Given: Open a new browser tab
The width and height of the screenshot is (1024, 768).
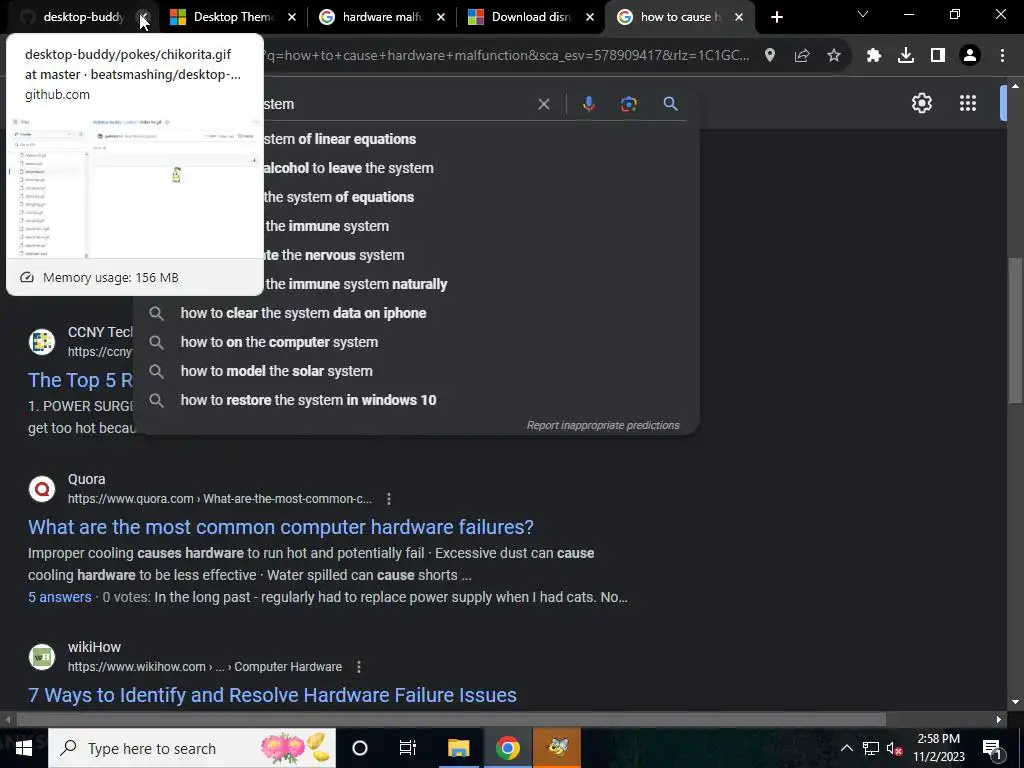Looking at the screenshot, I should (776, 18).
